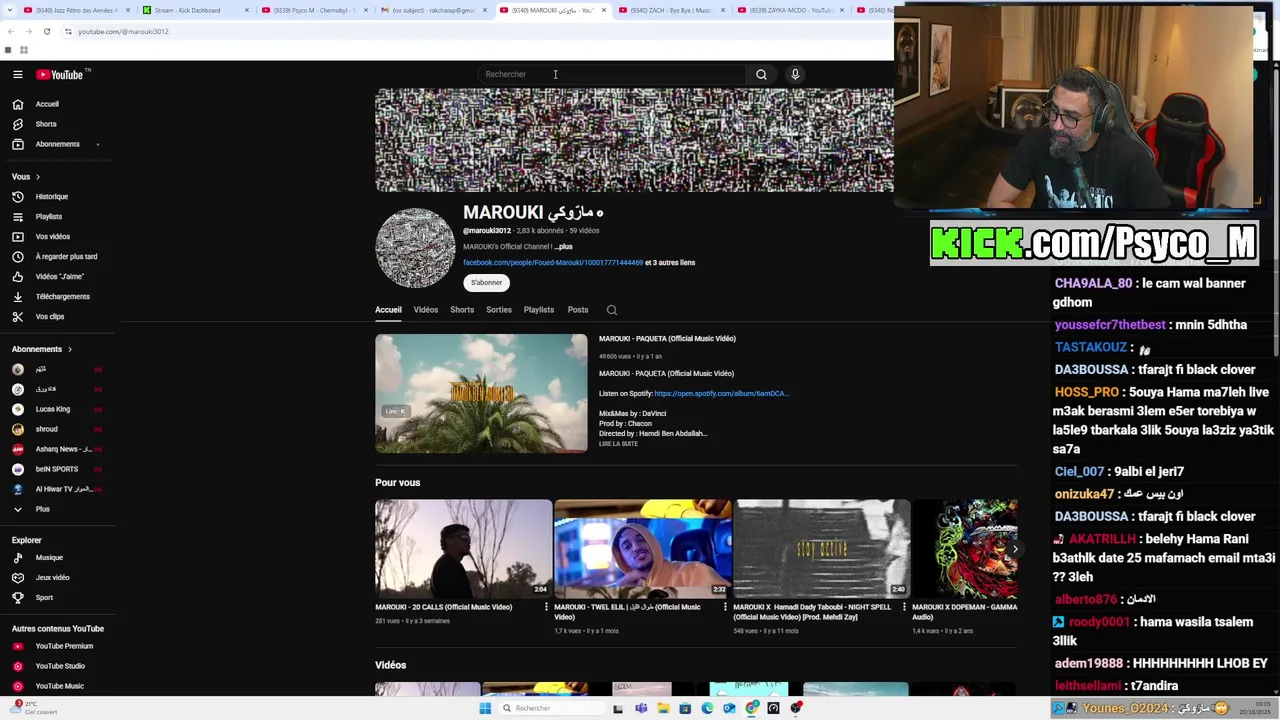Open Sport under Explorer
Image resolution: width=1280 pixels, height=720 pixels.
44,598
